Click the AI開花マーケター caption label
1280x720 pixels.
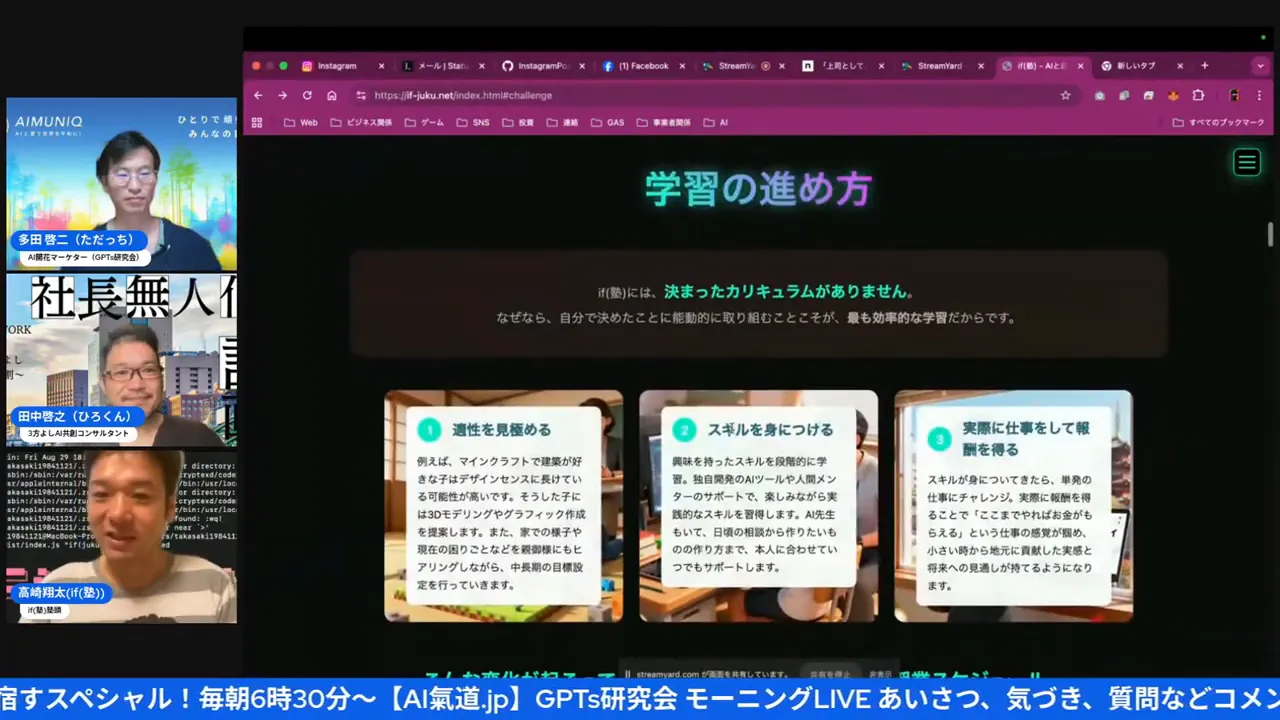coord(84,257)
